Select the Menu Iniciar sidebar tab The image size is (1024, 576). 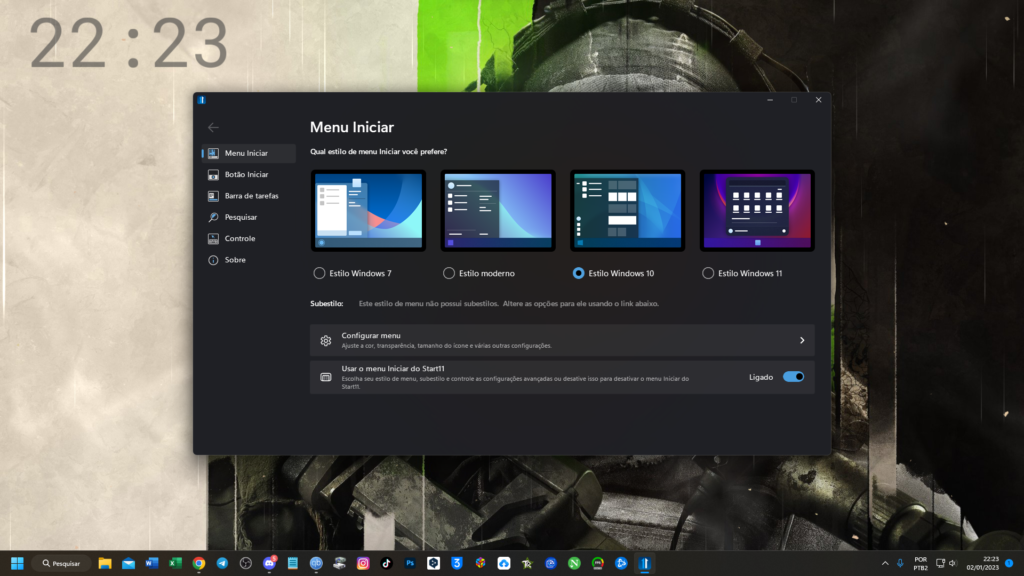(x=246, y=153)
